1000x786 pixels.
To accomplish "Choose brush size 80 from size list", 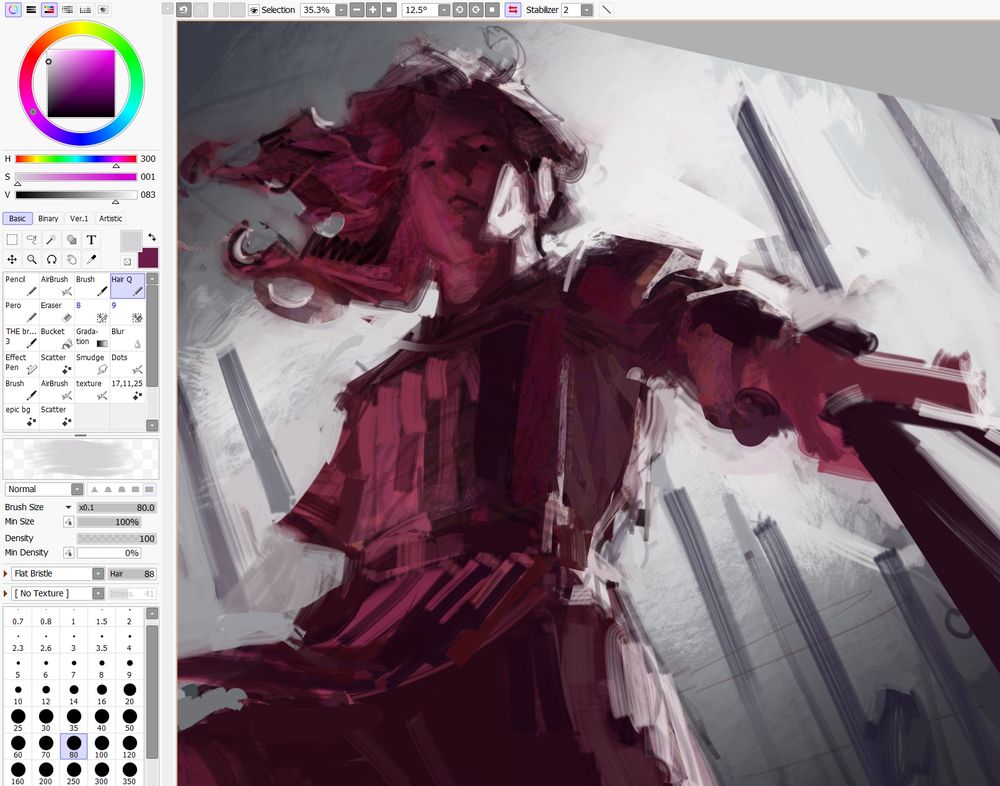I will click(x=73, y=746).
